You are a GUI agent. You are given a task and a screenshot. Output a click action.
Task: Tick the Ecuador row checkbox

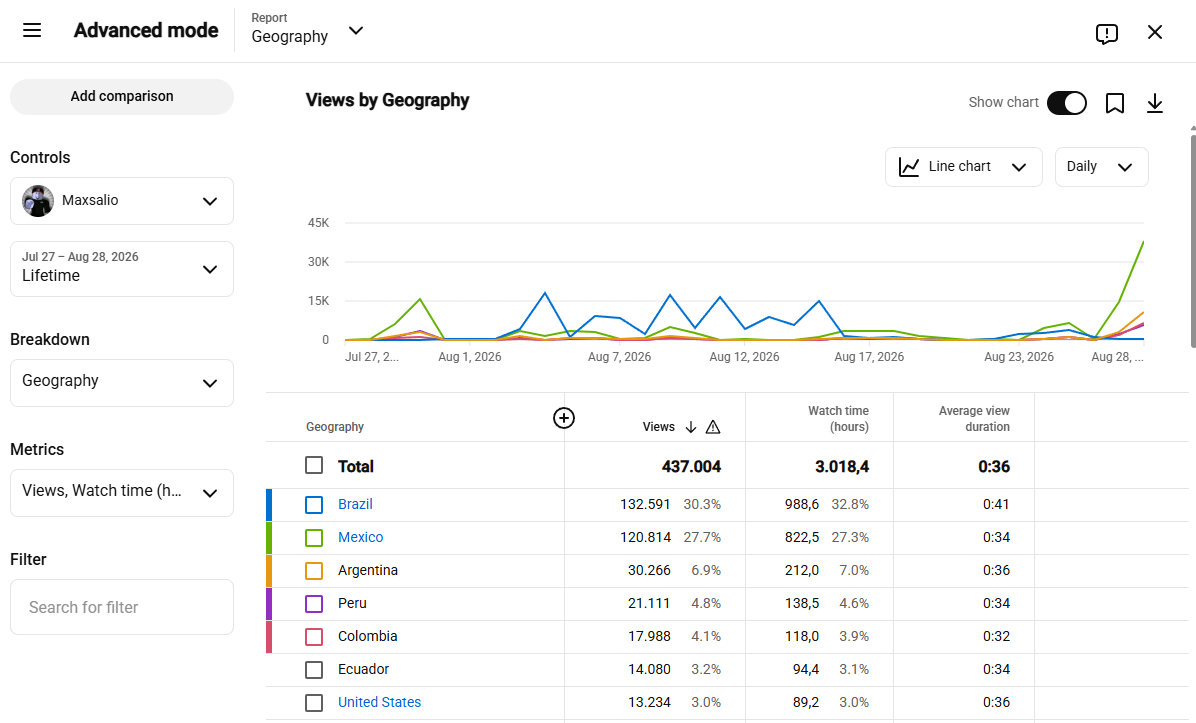point(313,670)
